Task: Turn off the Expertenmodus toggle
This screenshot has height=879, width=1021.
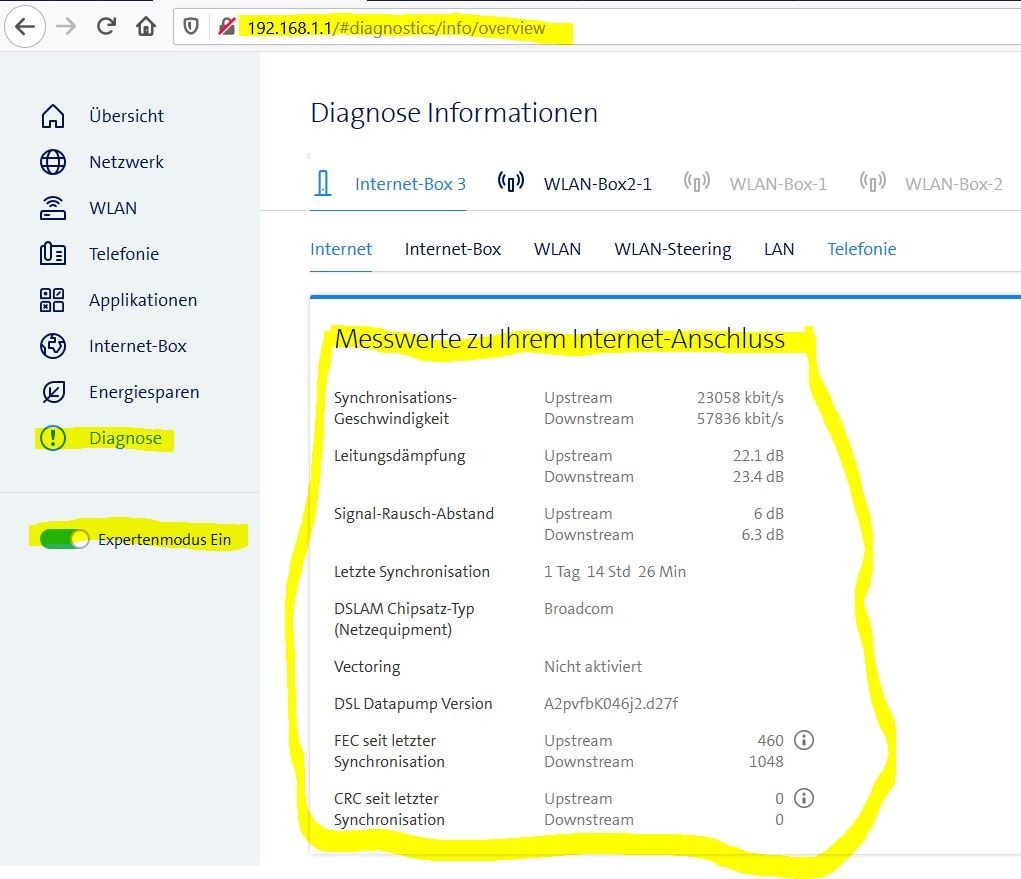Action: 64,540
